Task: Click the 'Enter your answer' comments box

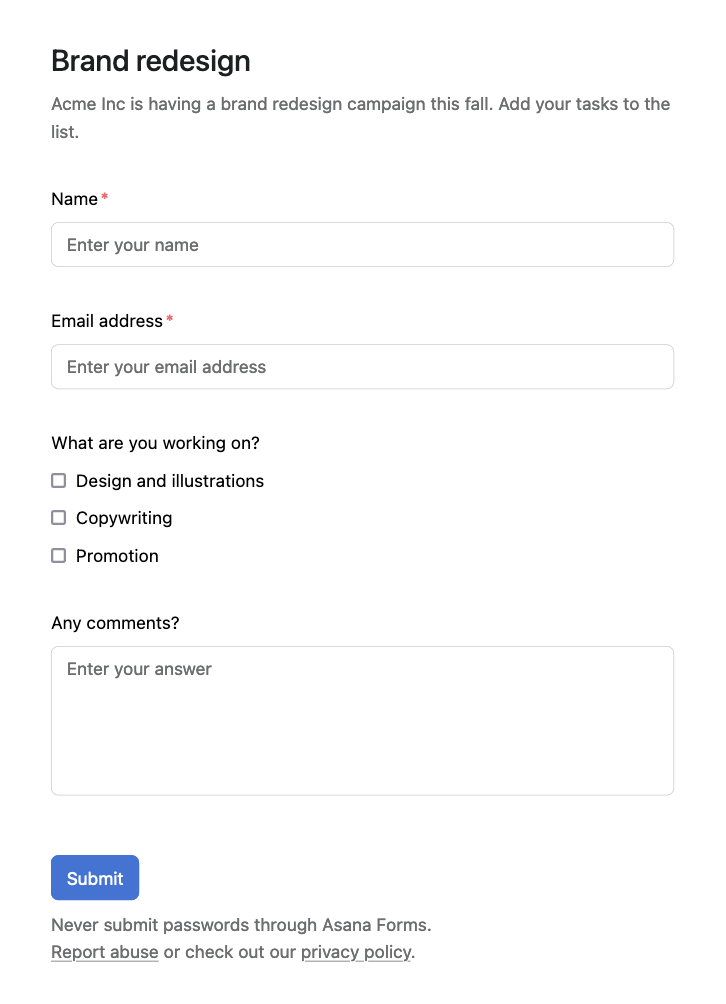Action: coord(362,721)
